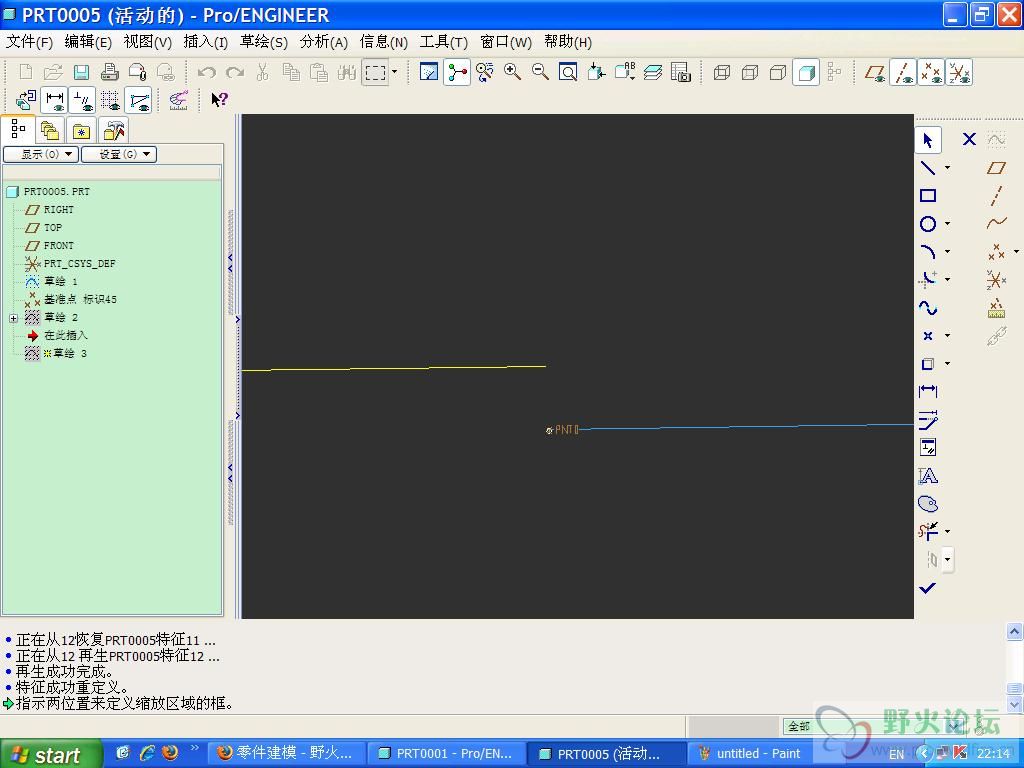Toggle Shading display mode
The image size is (1024, 768).
coord(807,72)
